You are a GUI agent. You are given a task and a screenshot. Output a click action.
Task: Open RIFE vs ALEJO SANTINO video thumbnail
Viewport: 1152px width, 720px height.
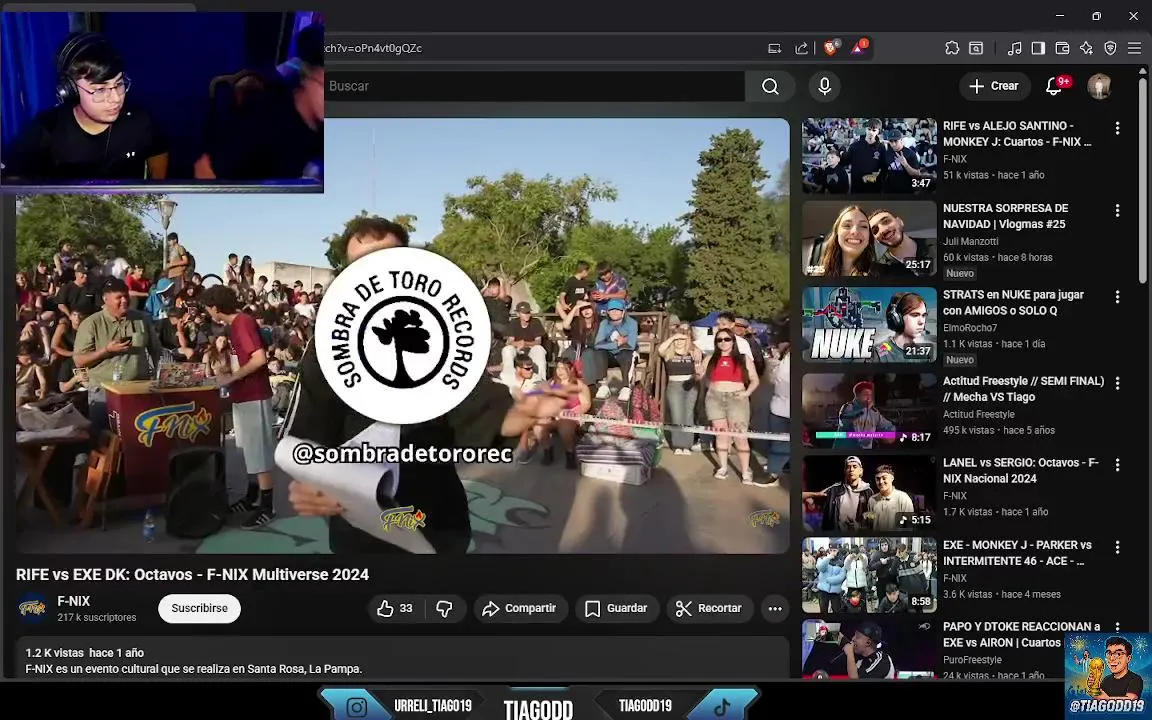[869, 156]
